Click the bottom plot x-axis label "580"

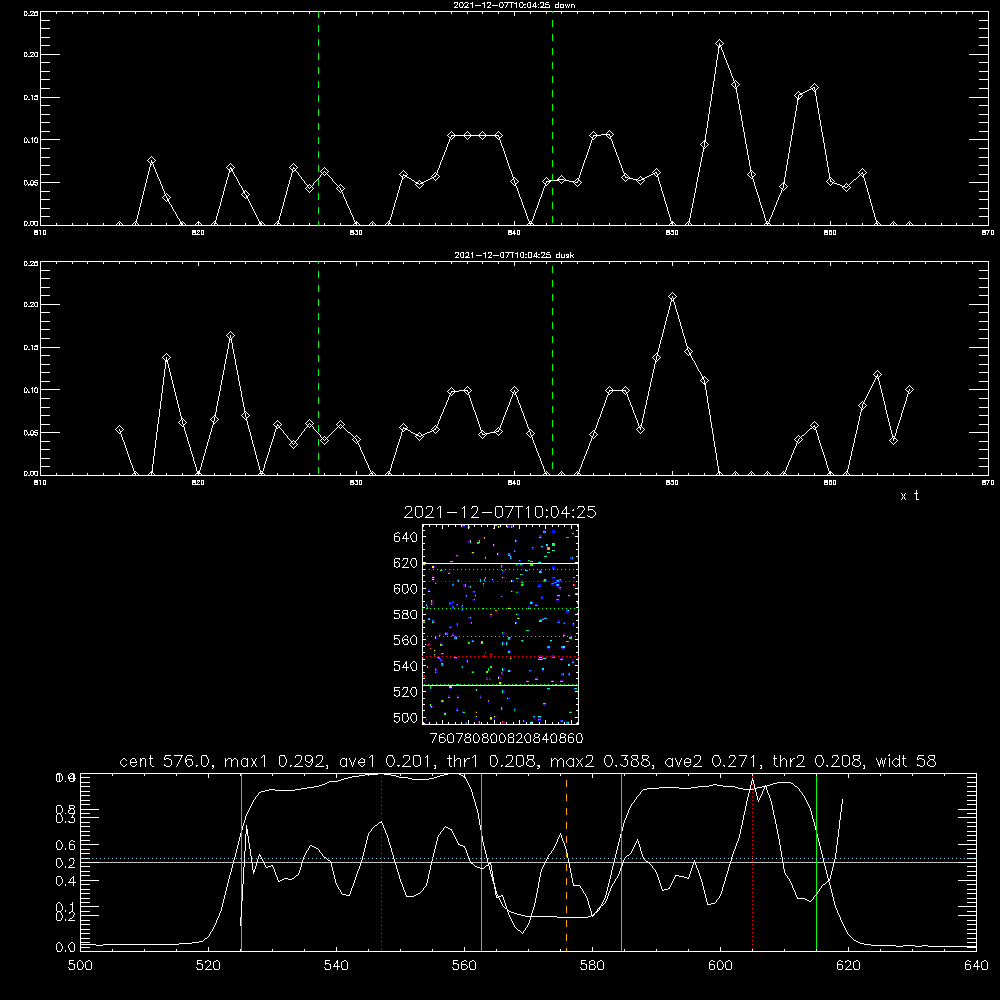point(592,966)
